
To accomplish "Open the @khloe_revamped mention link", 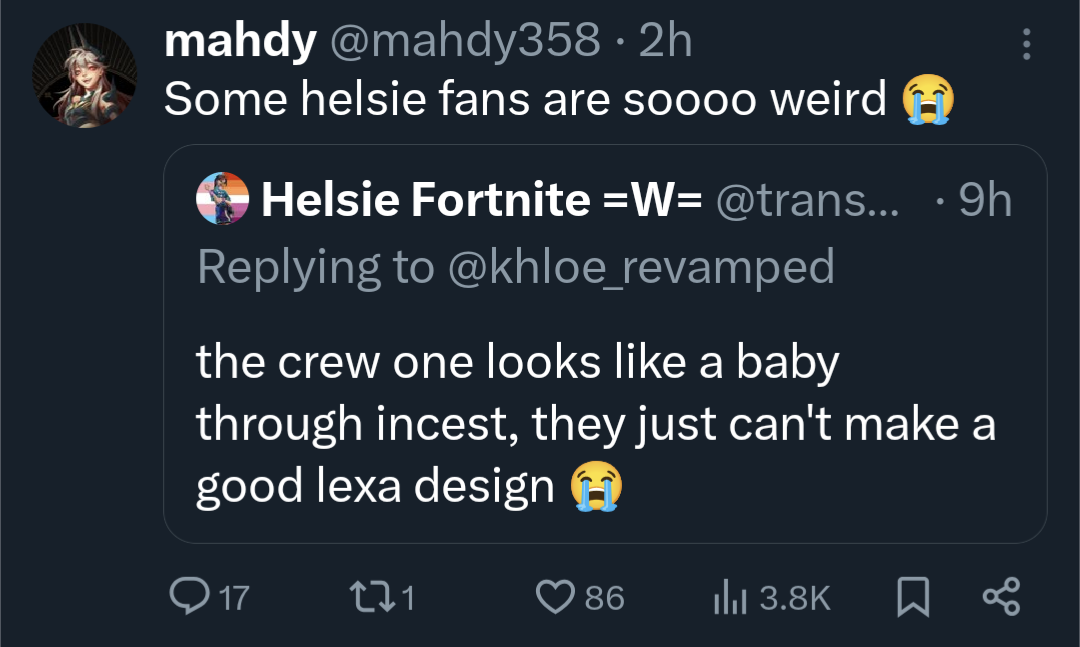I will tap(640, 267).
